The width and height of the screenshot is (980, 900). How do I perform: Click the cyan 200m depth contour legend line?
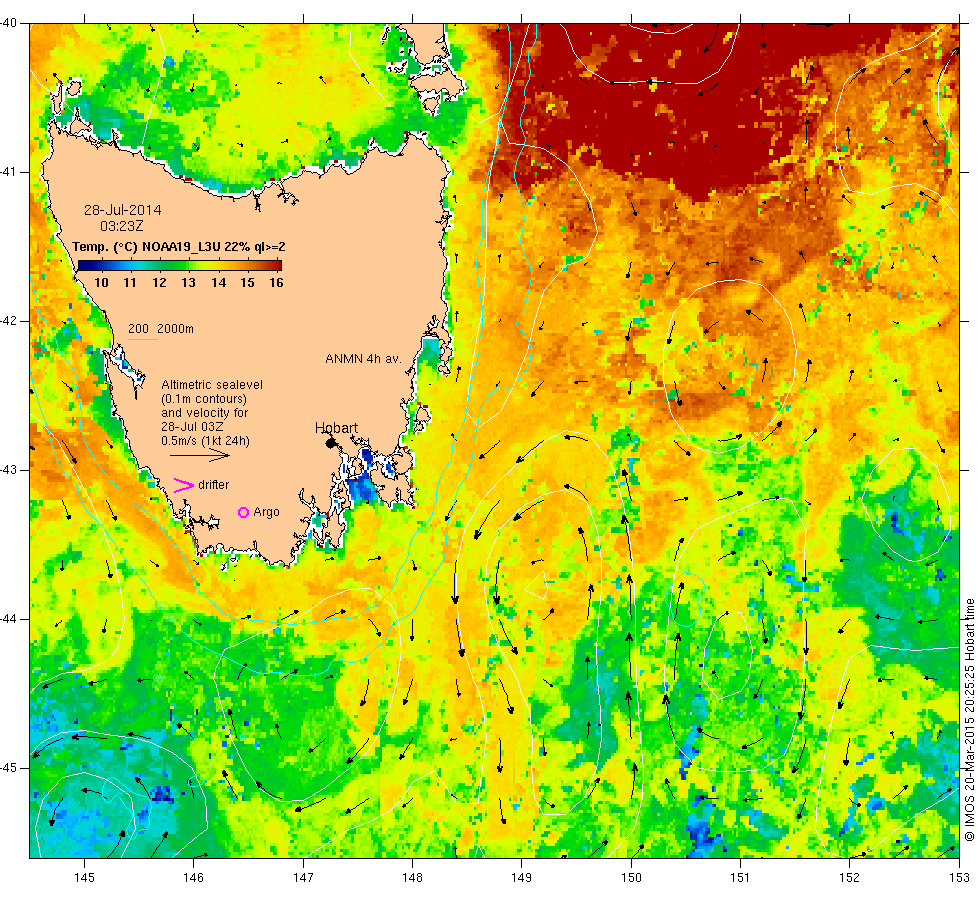tap(142, 340)
